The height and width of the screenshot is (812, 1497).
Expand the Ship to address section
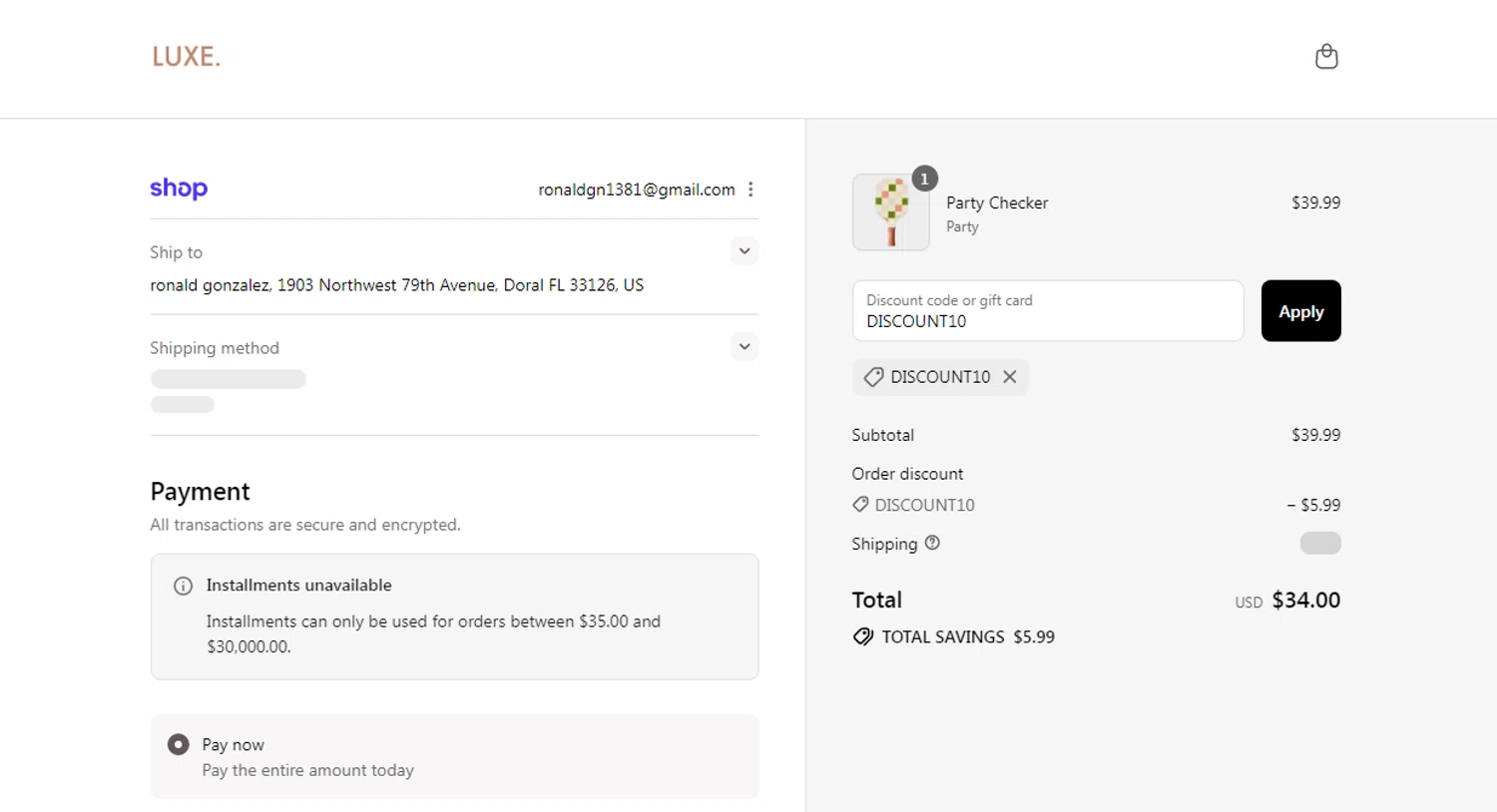pos(745,251)
